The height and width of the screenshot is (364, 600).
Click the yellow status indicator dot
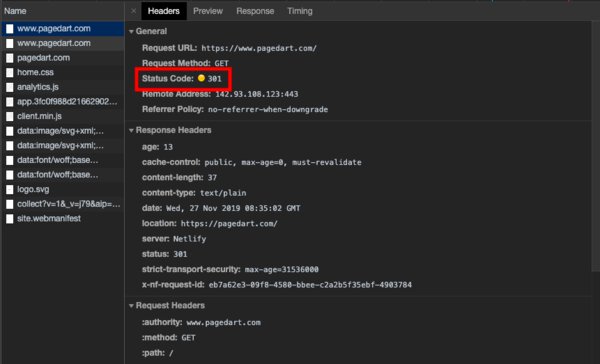tap(201, 78)
